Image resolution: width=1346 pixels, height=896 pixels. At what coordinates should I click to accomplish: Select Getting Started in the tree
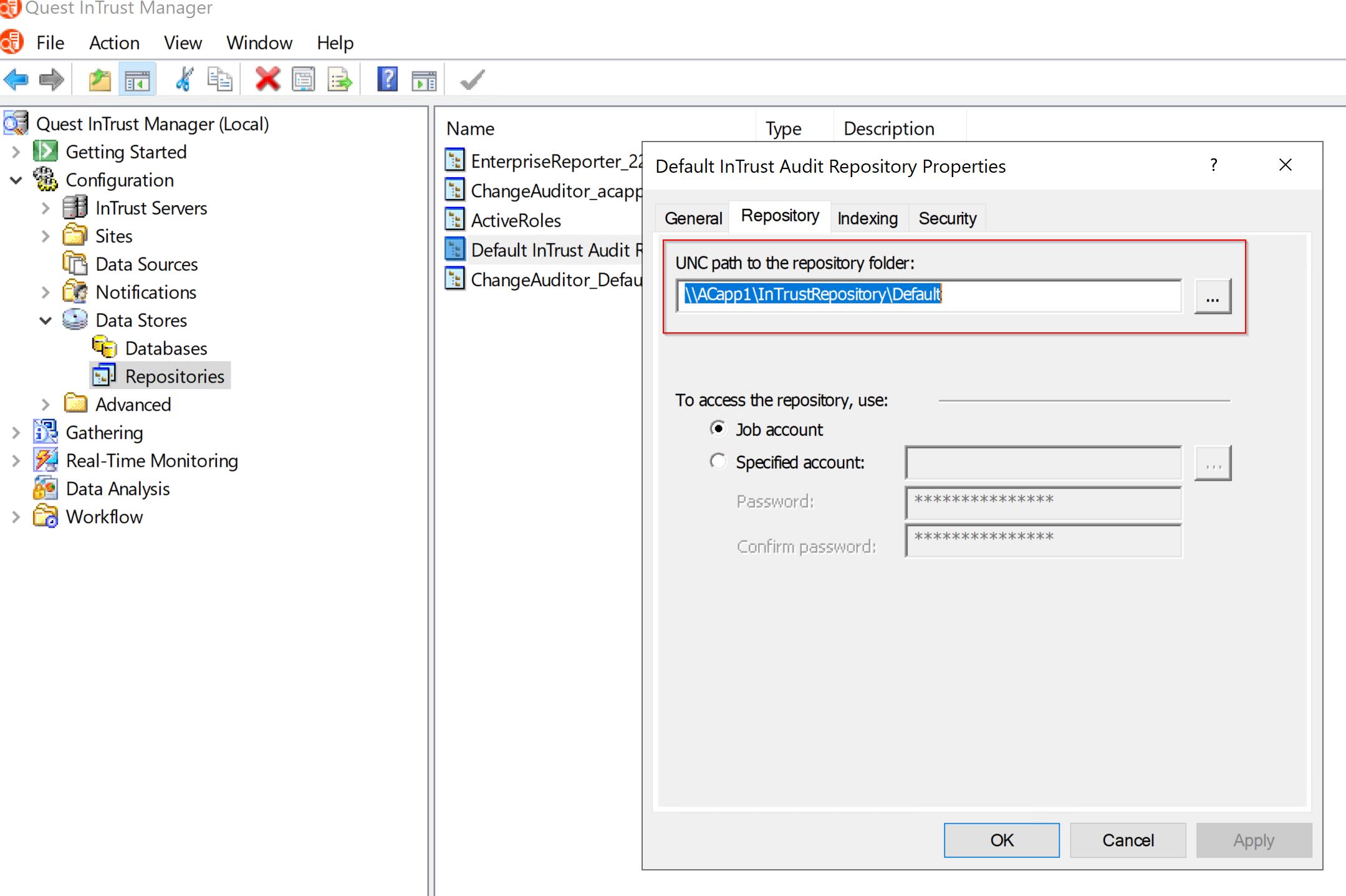(x=126, y=152)
